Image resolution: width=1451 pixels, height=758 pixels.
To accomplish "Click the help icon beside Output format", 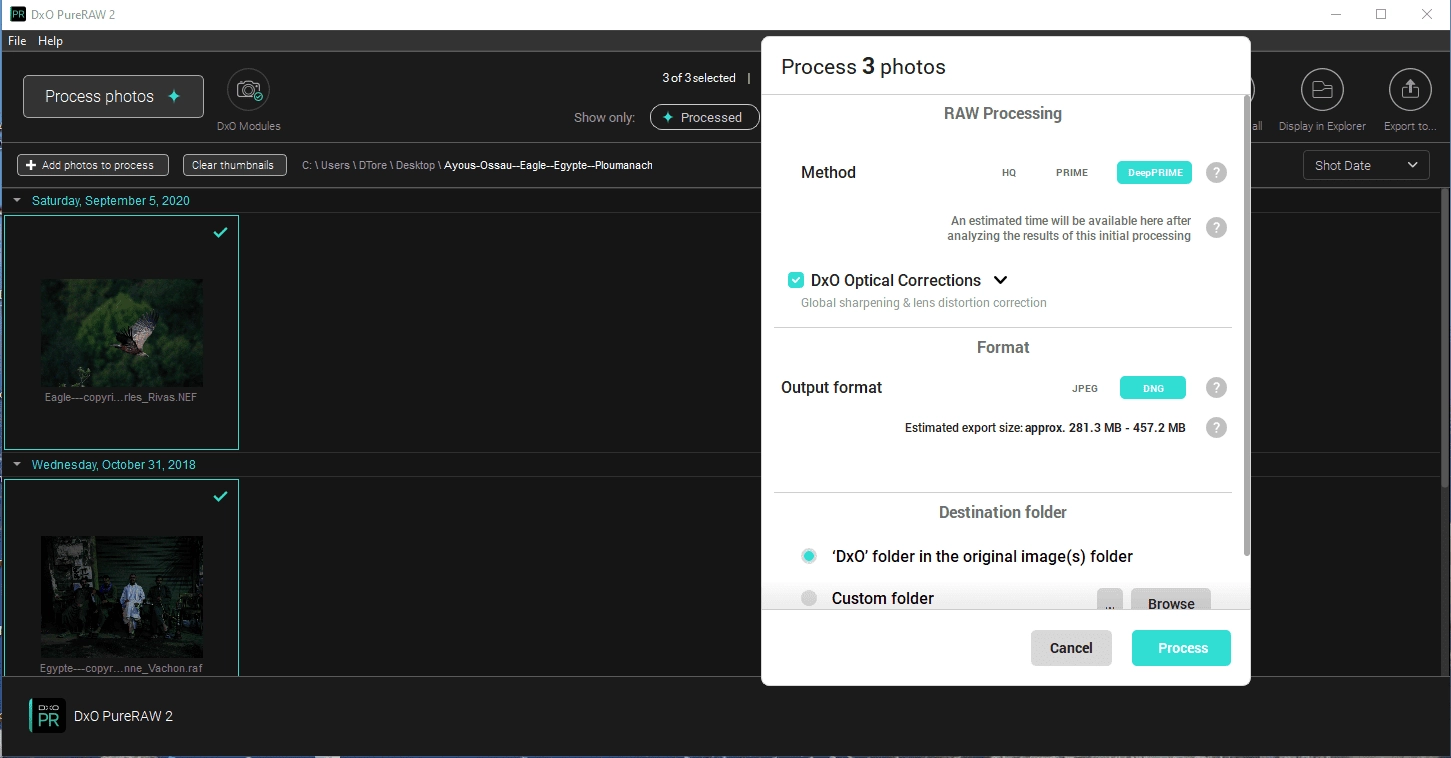I will tap(1216, 387).
